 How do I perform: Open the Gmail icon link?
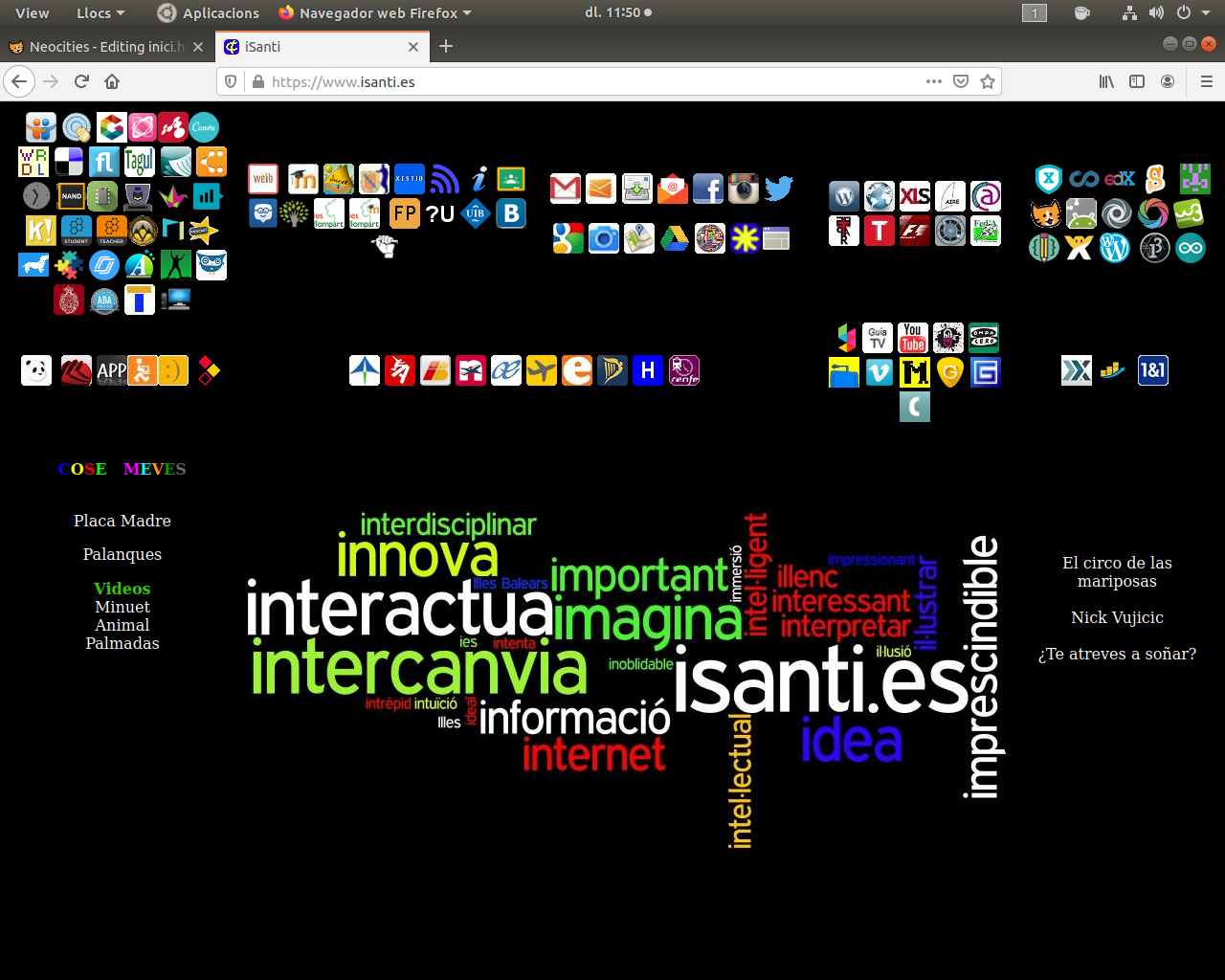[566, 189]
